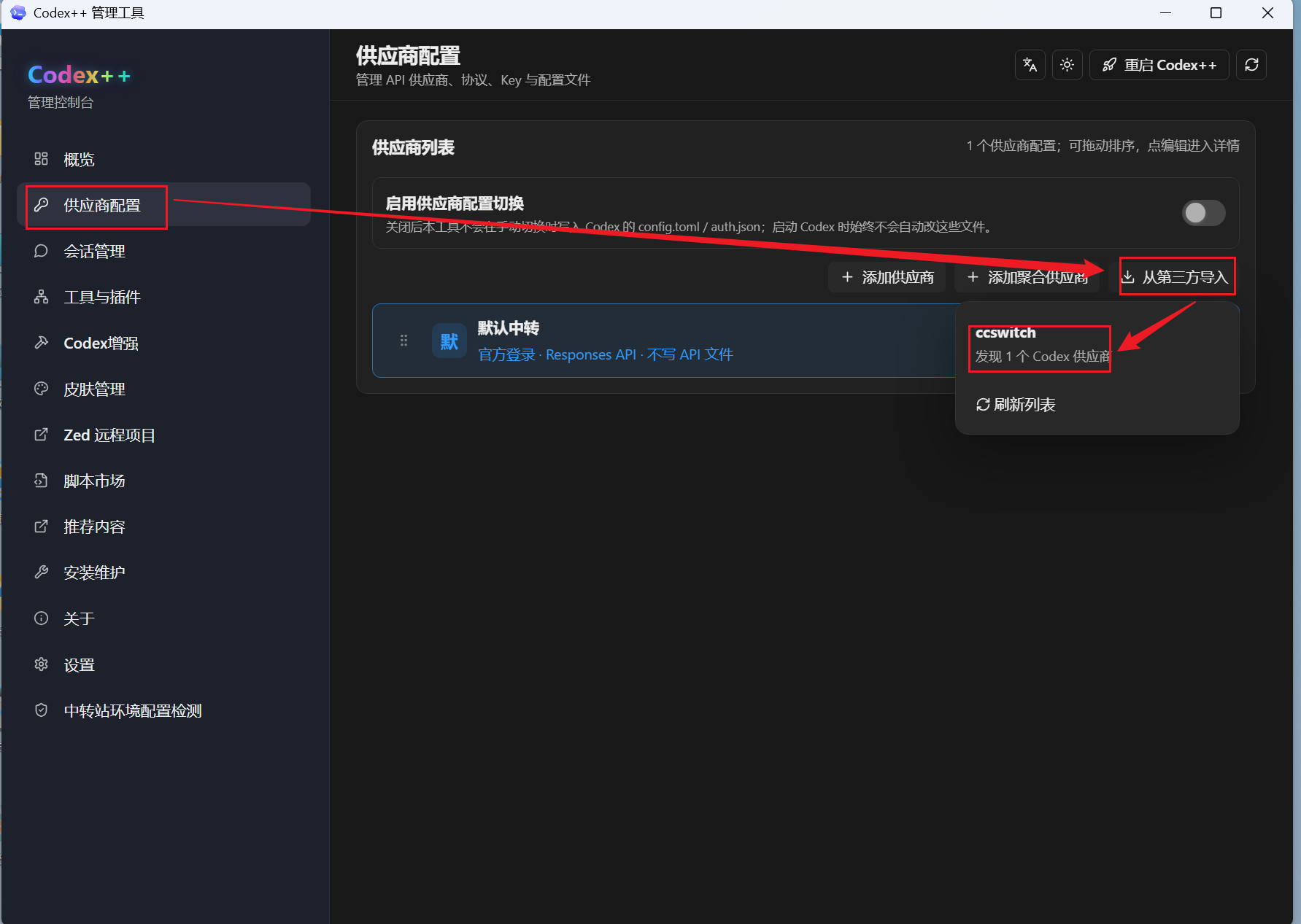
Task: Click the info icon beside 关于
Action: [x=42, y=618]
